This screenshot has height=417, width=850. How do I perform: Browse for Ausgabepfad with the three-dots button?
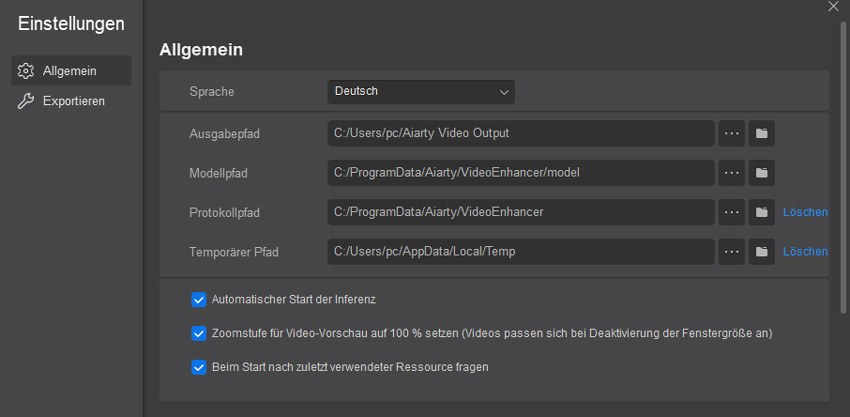click(x=732, y=133)
